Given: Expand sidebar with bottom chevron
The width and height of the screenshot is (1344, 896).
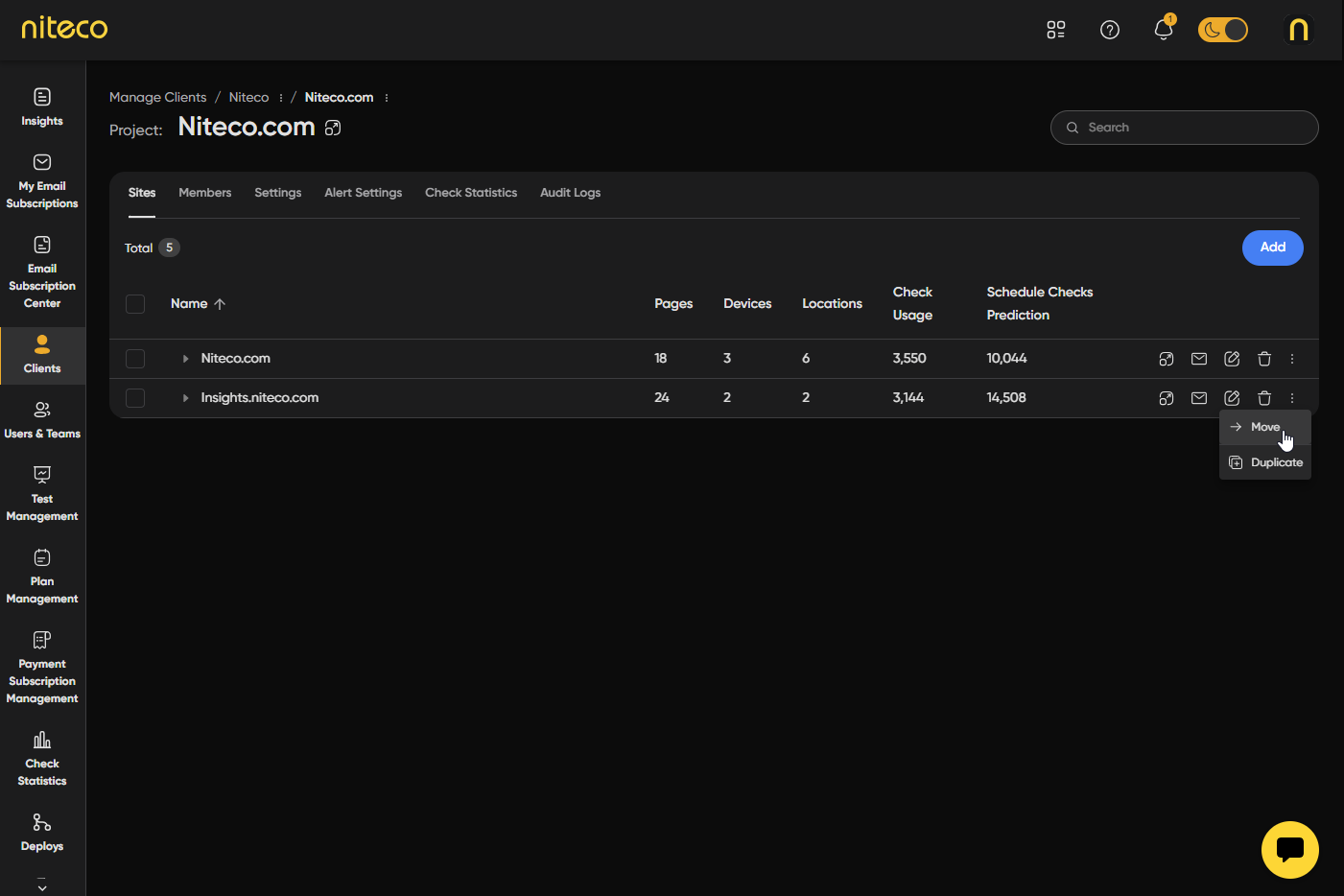Looking at the screenshot, I should 42,885.
